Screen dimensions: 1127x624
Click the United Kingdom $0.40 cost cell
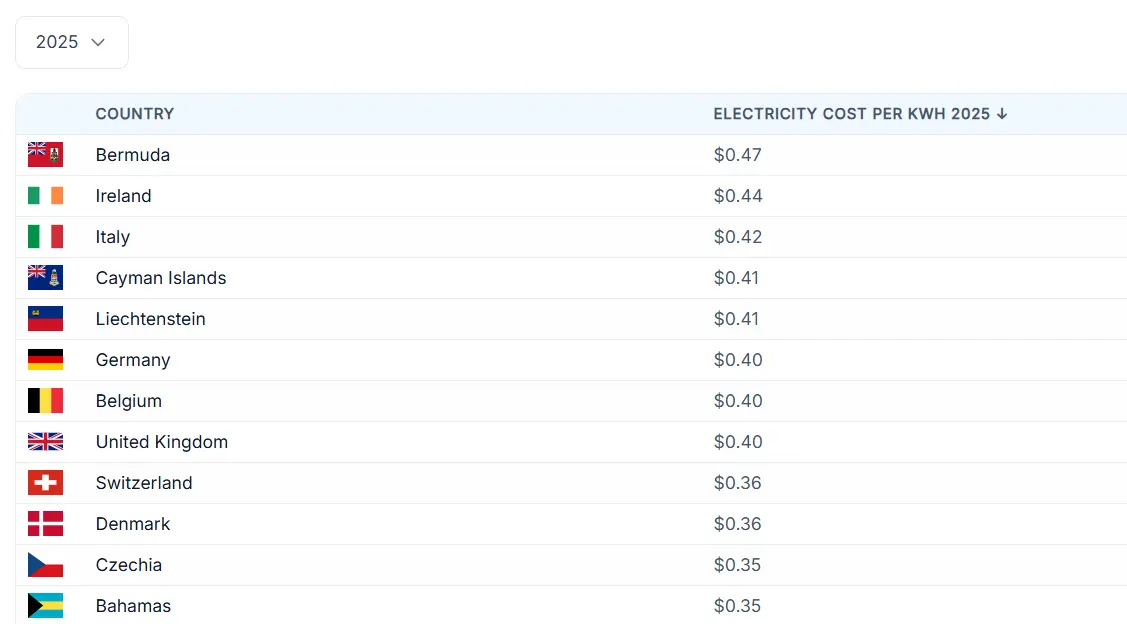[x=737, y=442]
